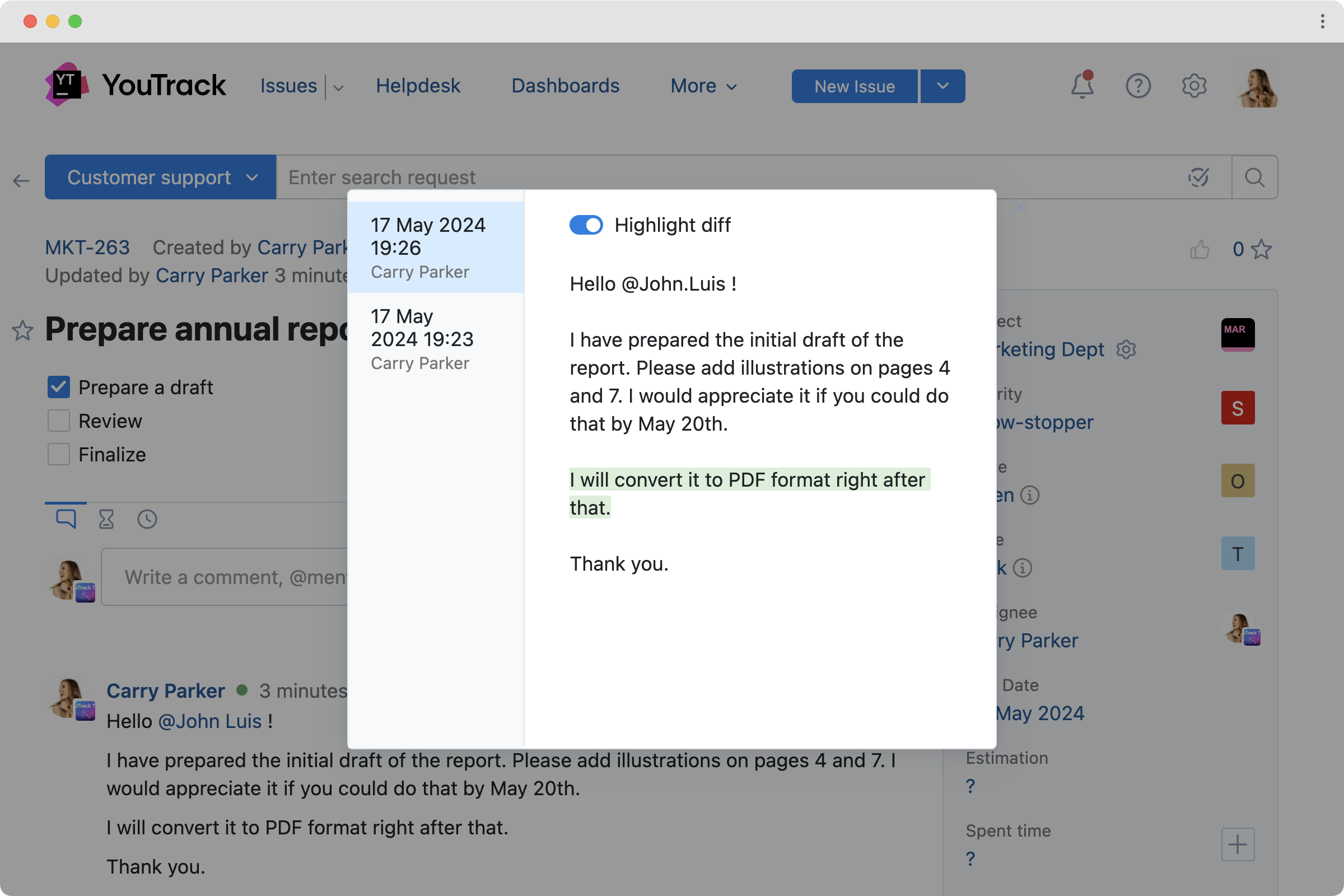The image size is (1344, 896).
Task: Click the hourglass spent time tab icon
Action: (x=106, y=519)
